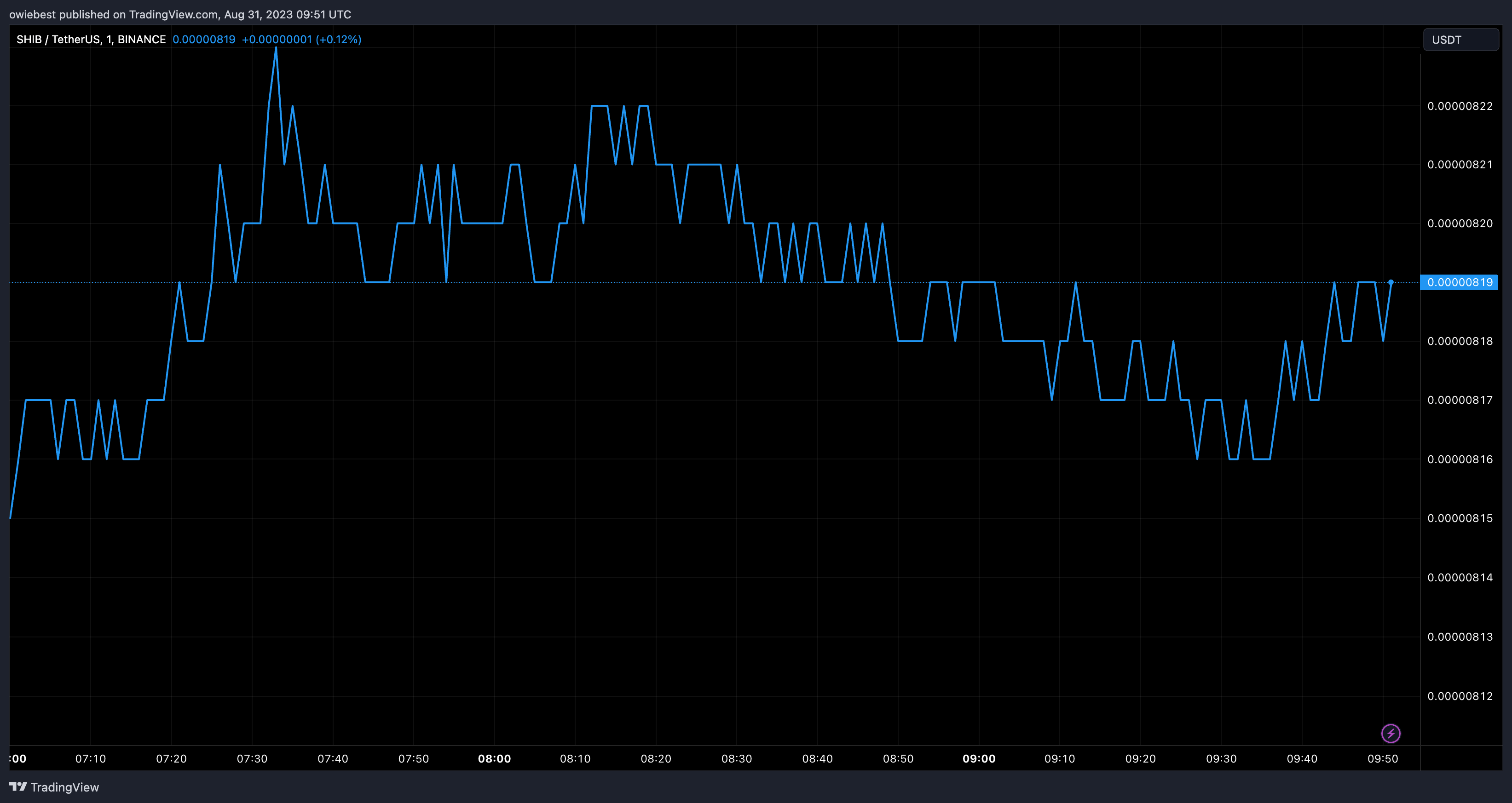Click the owiebest published on TradingView.com header text
The width and height of the screenshot is (1512, 803).
[x=180, y=14]
